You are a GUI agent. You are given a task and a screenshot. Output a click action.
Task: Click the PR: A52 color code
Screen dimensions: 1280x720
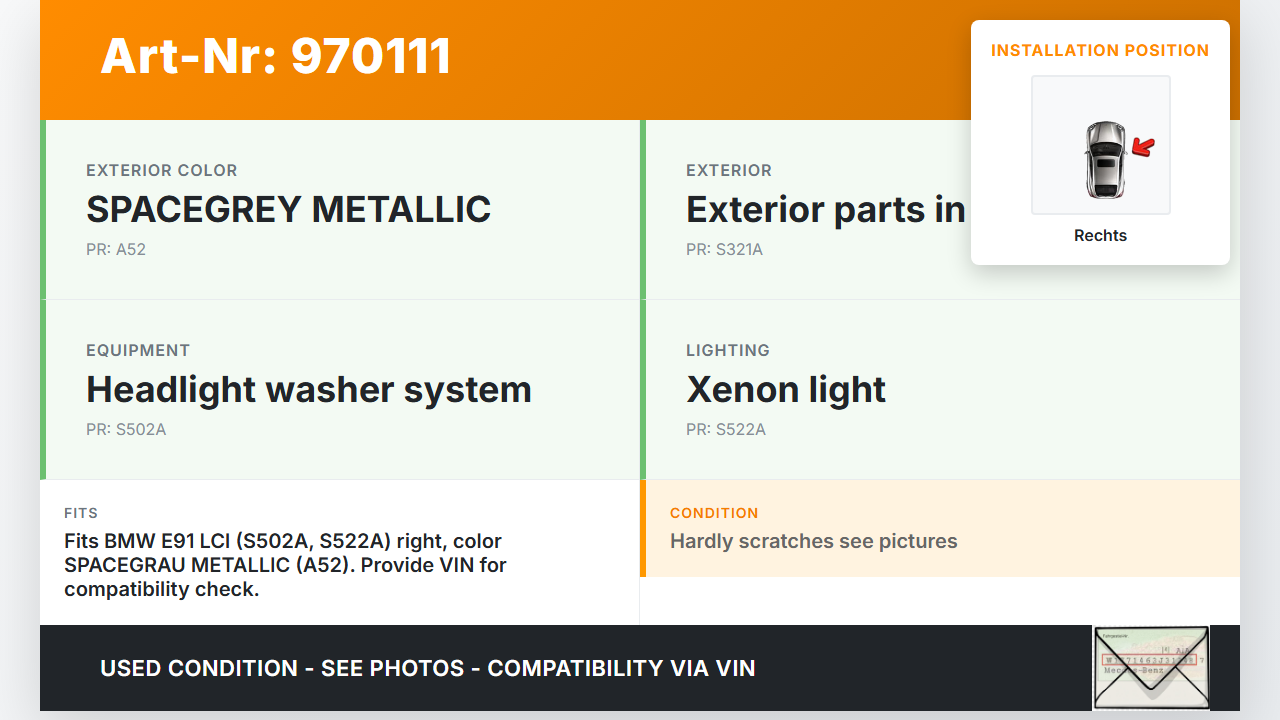coord(116,250)
